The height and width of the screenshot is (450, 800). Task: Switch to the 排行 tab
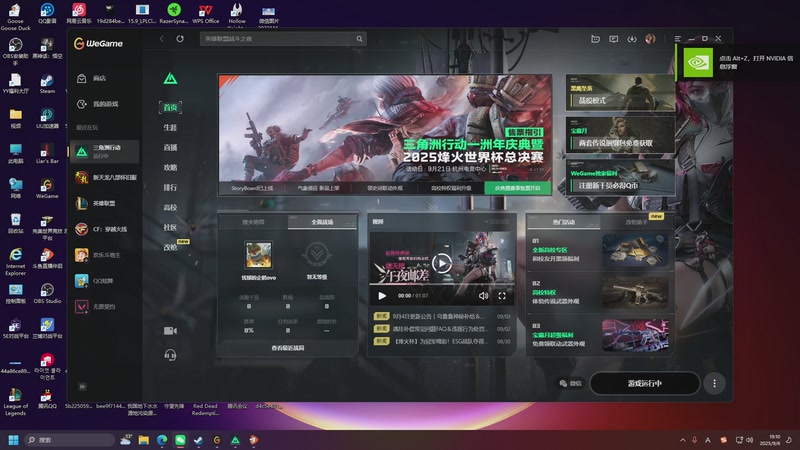pyautogui.click(x=170, y=187)
